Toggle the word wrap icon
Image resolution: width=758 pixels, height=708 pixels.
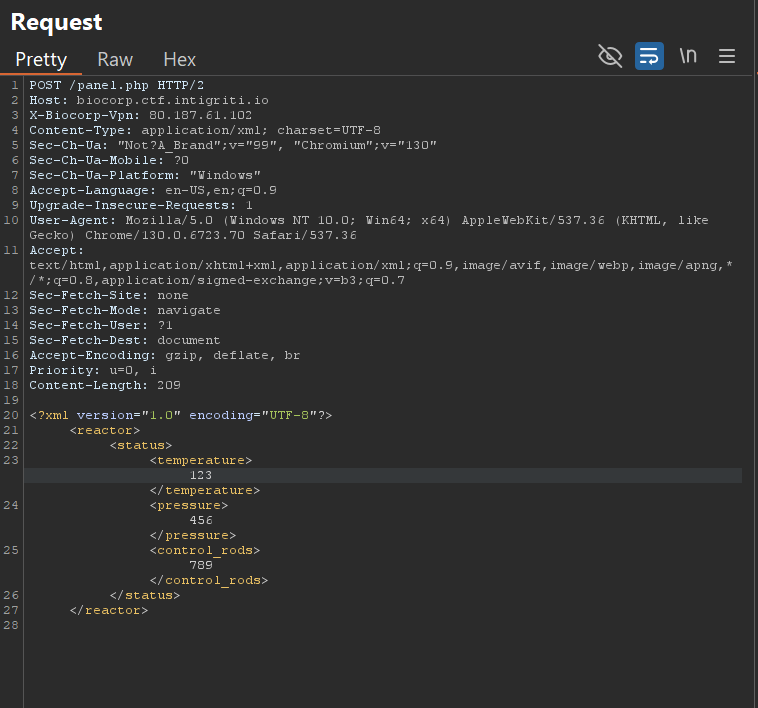pos(649,56)
